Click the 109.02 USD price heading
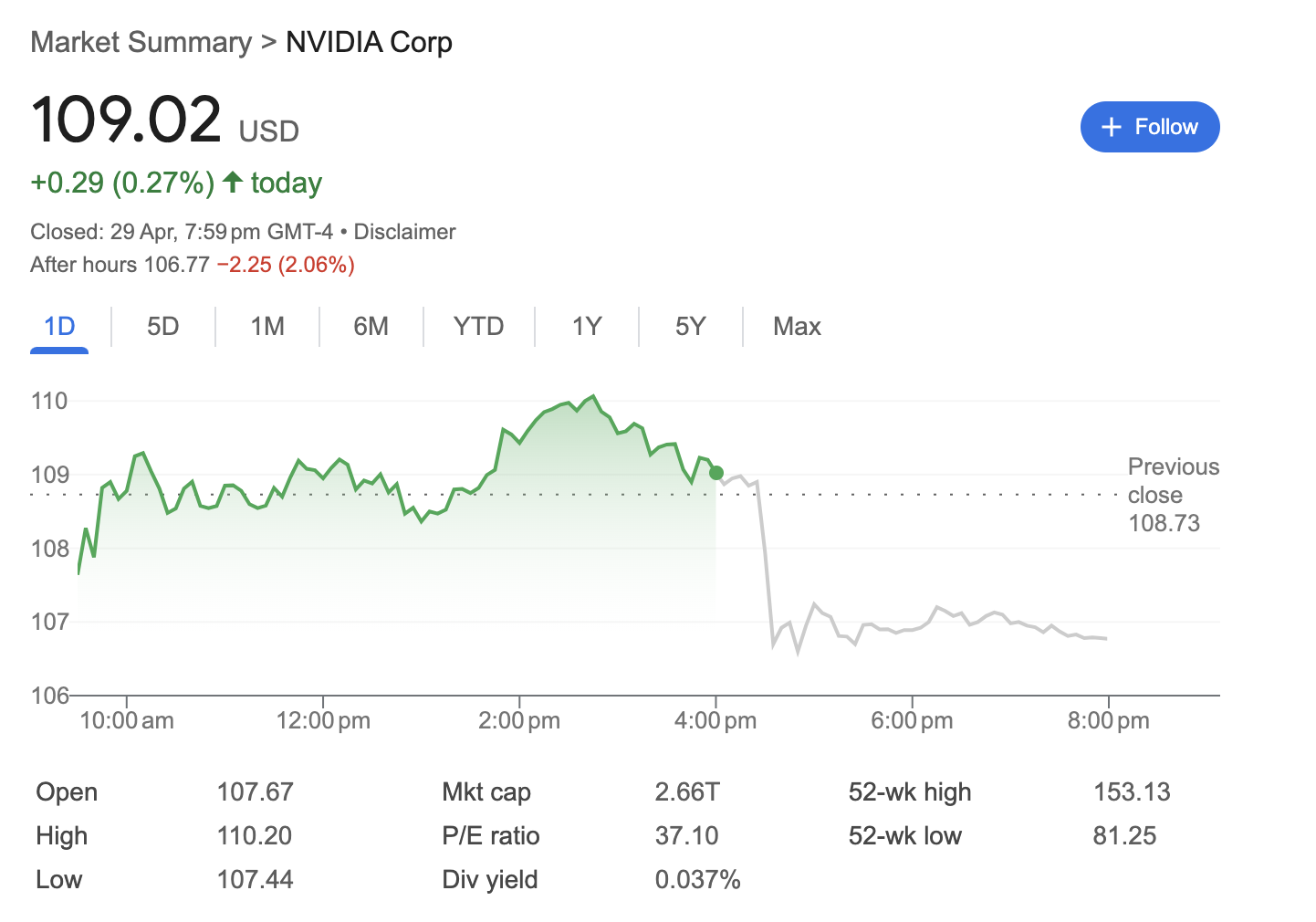1316x922 pixels. pos(165,120)
